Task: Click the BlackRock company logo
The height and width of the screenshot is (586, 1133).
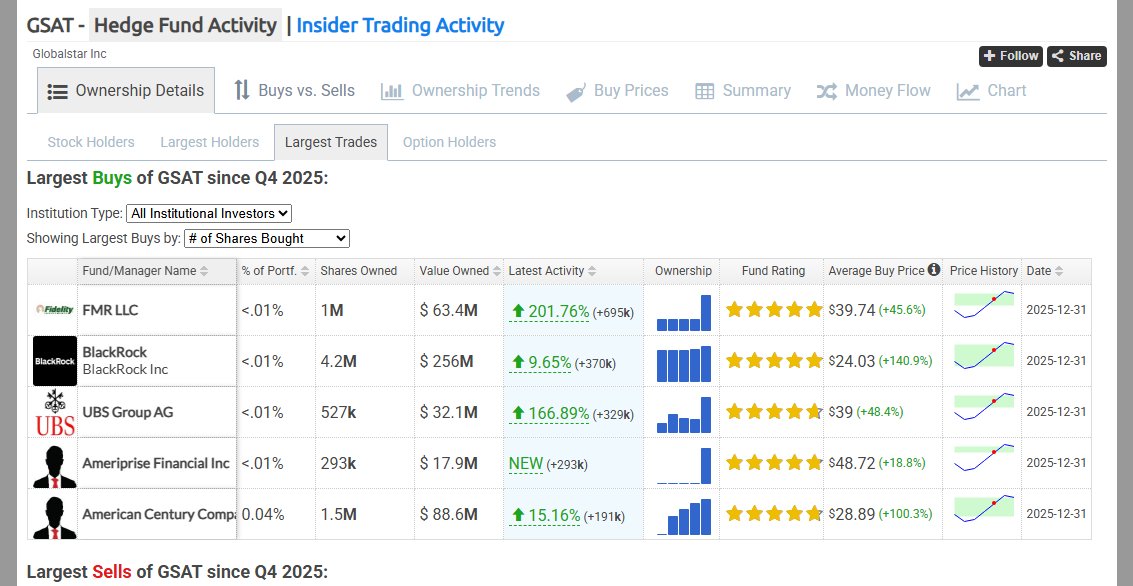Action: (x=54, y=361)
